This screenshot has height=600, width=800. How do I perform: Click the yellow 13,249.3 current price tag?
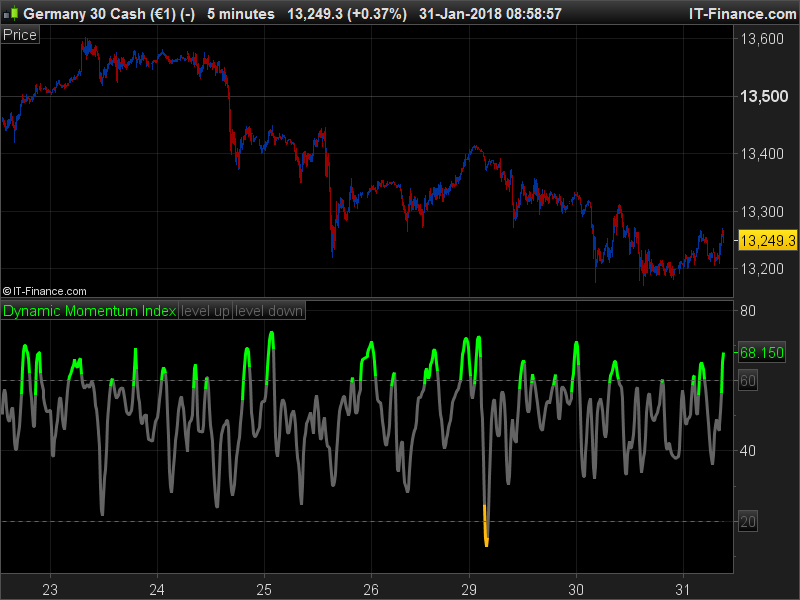pyautogui.click(x=767, y=240)
